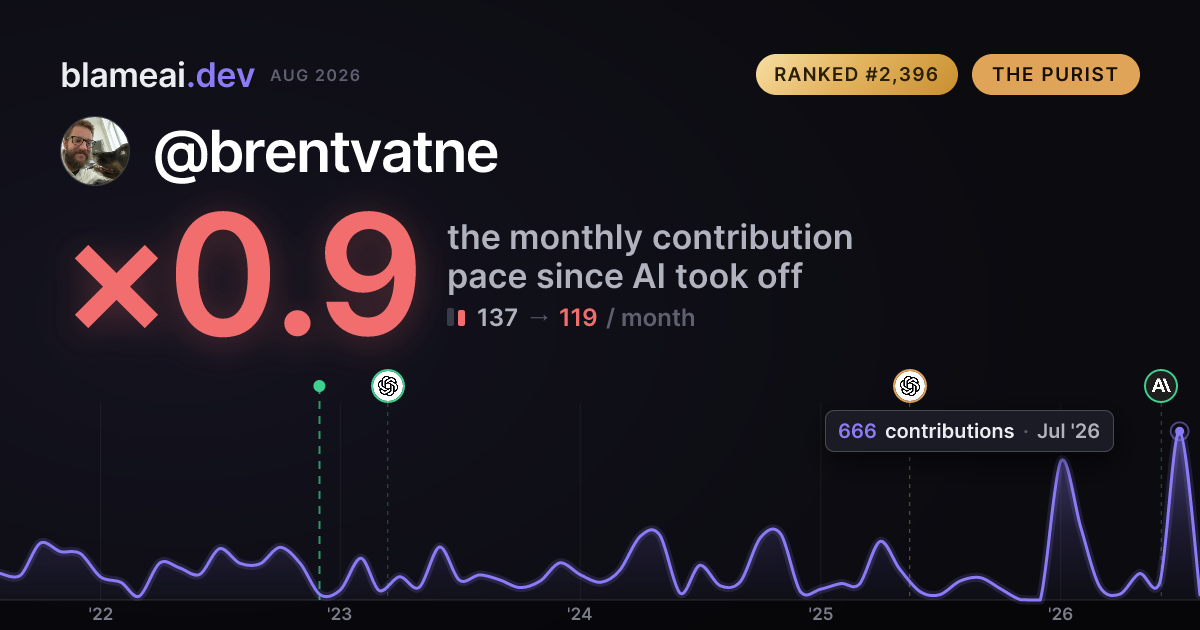
Task: Click the 119 per month value
Action: point(578,318)
